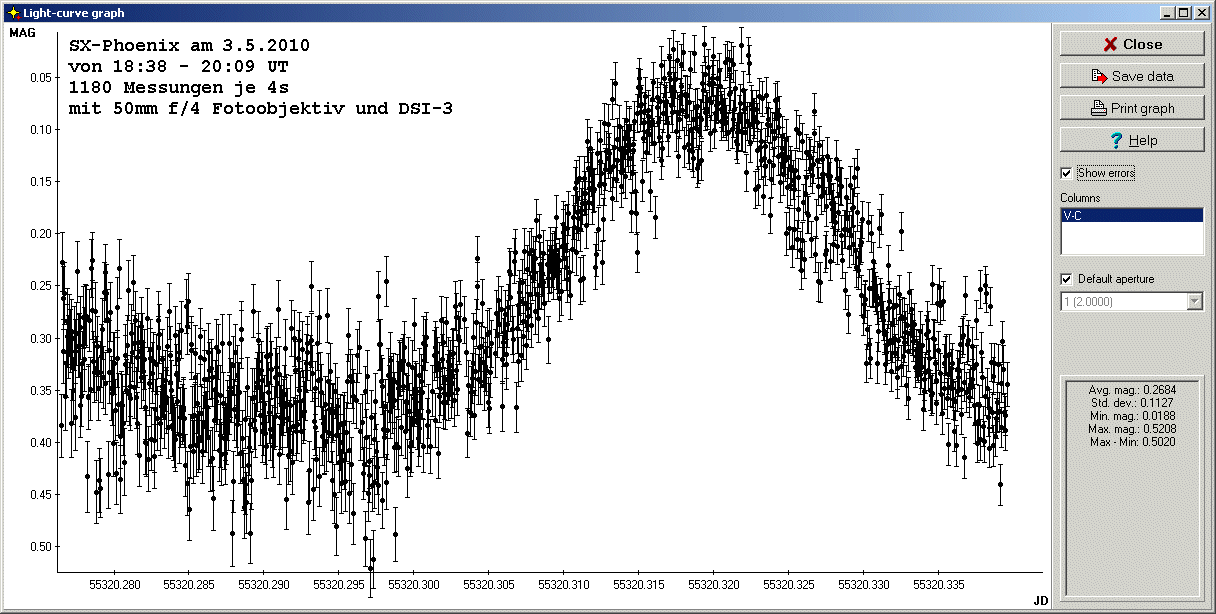
Task: Click the Max - Min statistic line
Action: point(1131,441)
